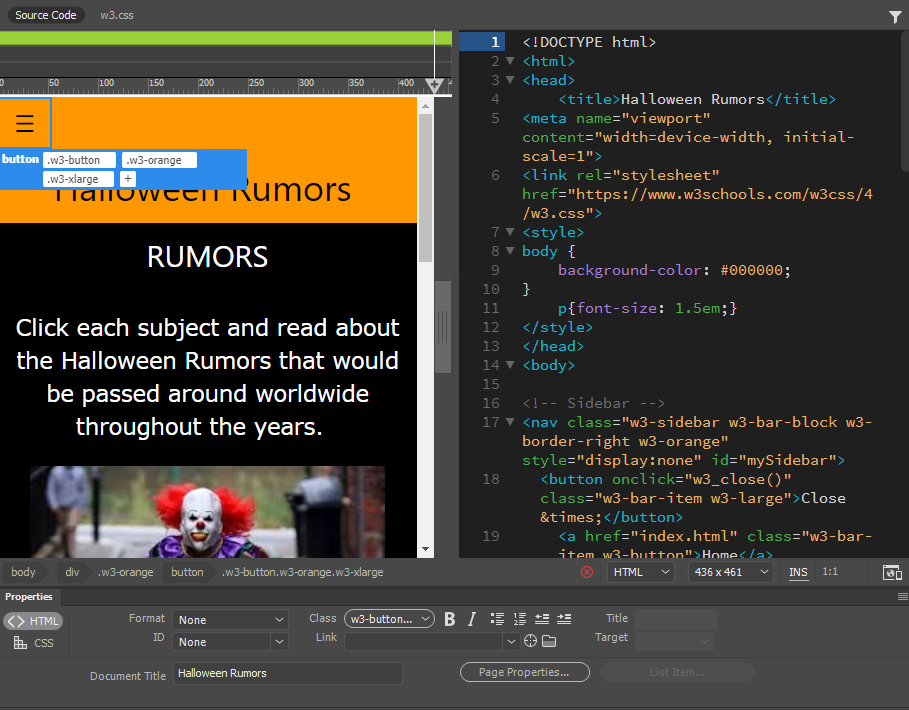Open the Format dropdown
The height and width of the screenshot is (710, 909).
point(230,620)
